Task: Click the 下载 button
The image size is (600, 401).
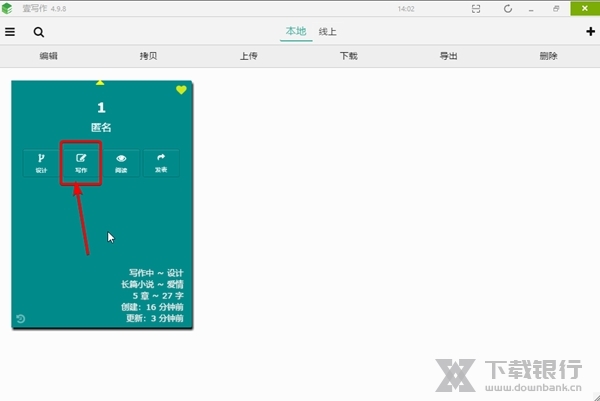Action: (349, 57)
